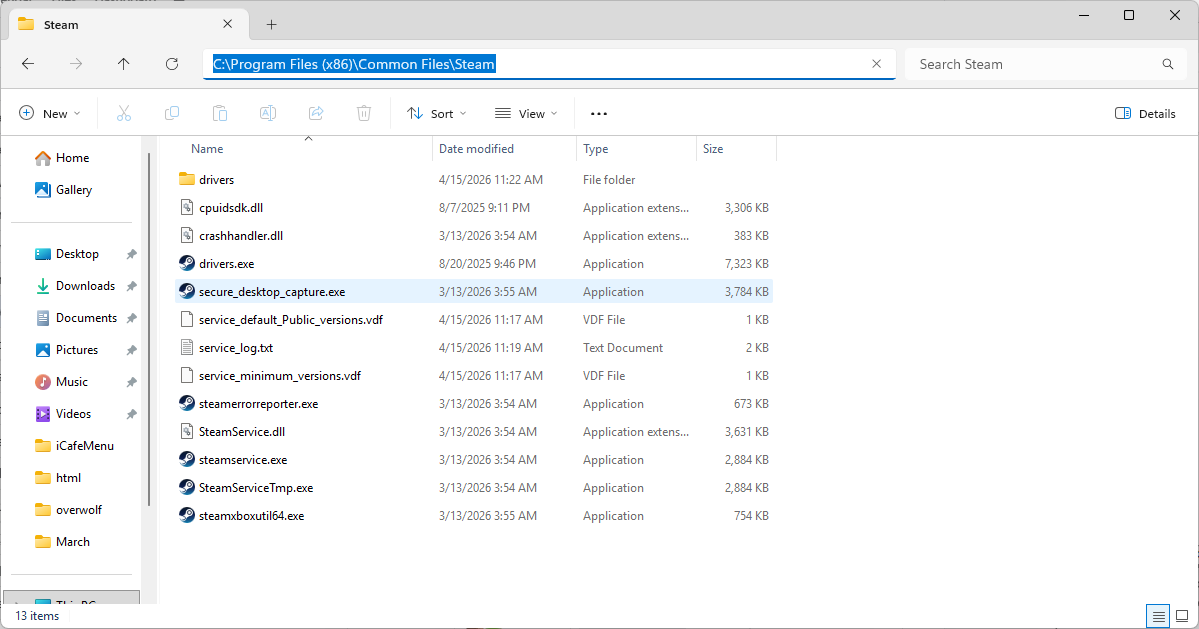This screenshot has width=1199, height=629.
Task: Select service_minimum_versions.vdf
Action: coord(280,376)
